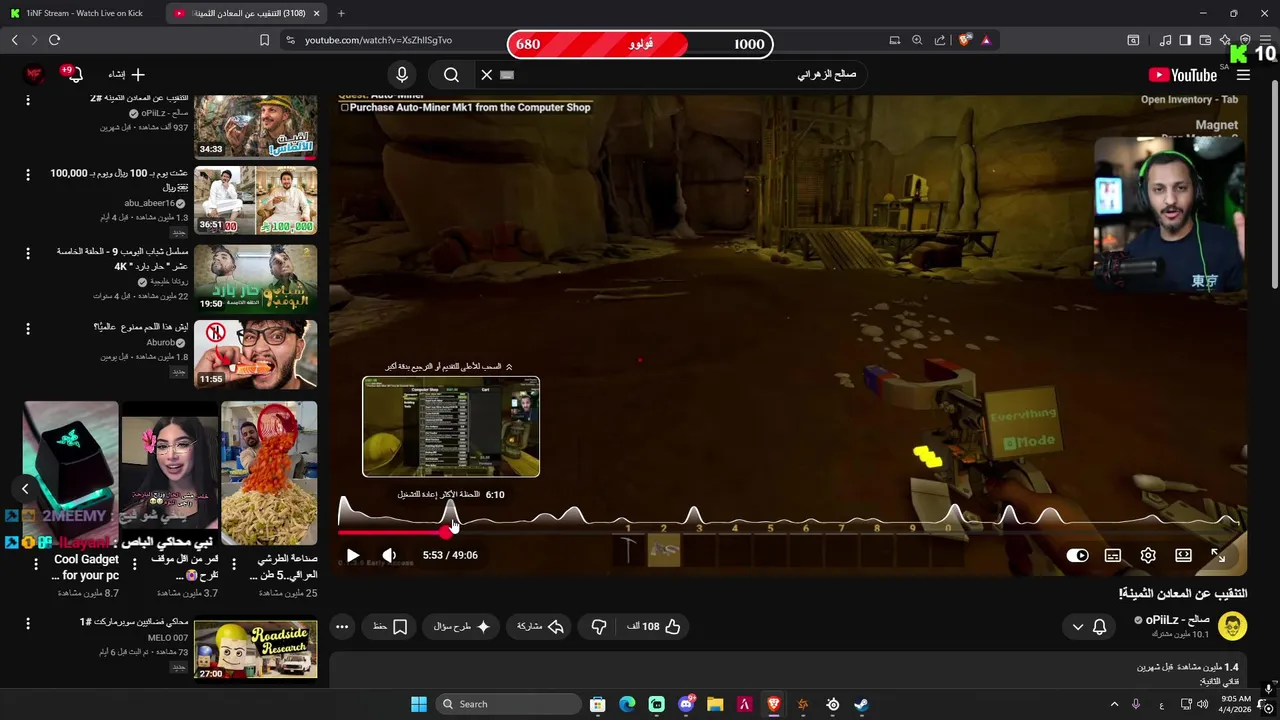Show hidden tray icons chevron
This screenshot has height=720, width=1280.
coord(1114,704)
